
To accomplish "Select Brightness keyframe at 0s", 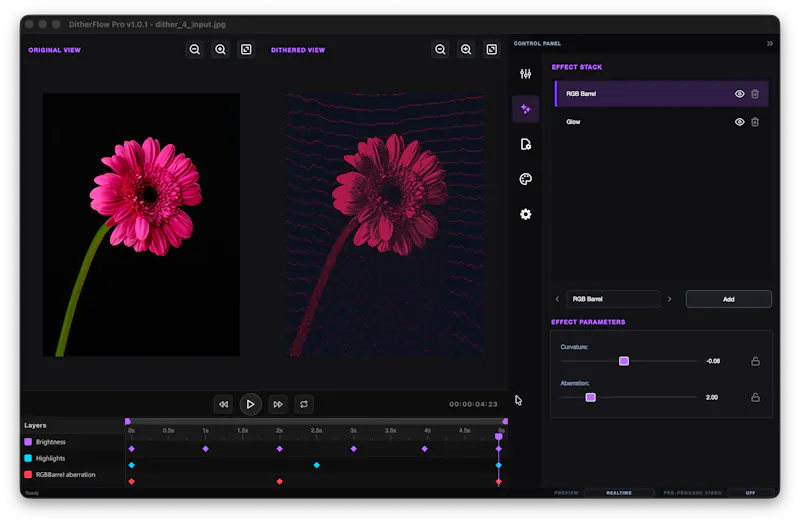I will coord(132,449).
